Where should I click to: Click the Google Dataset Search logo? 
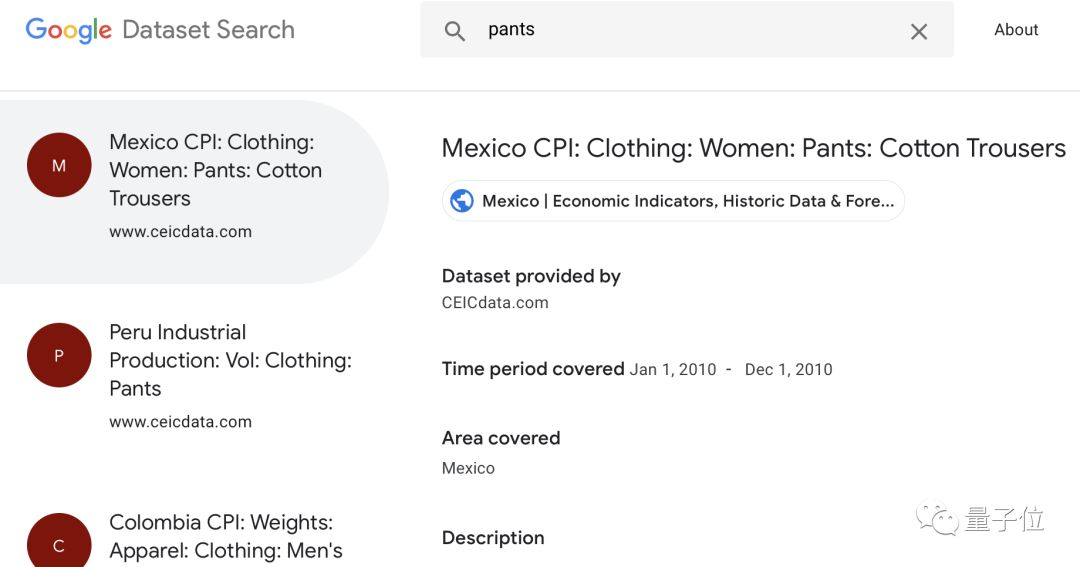160,30
